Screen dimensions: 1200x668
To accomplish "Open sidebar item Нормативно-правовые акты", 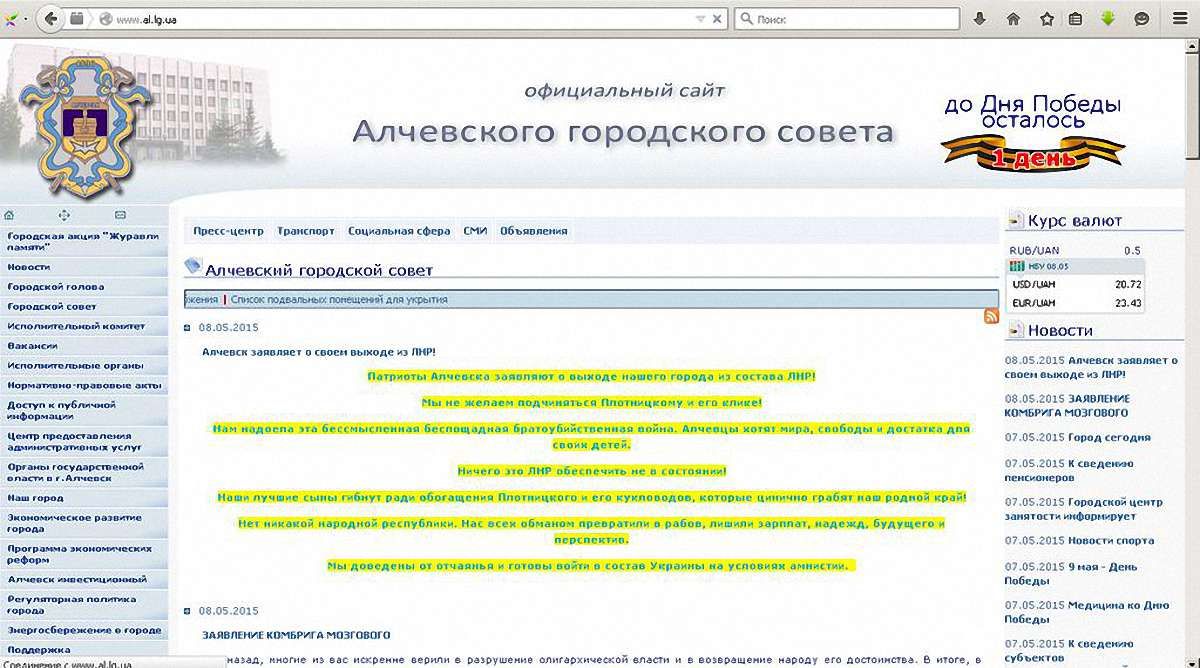I will pos(83,385).
